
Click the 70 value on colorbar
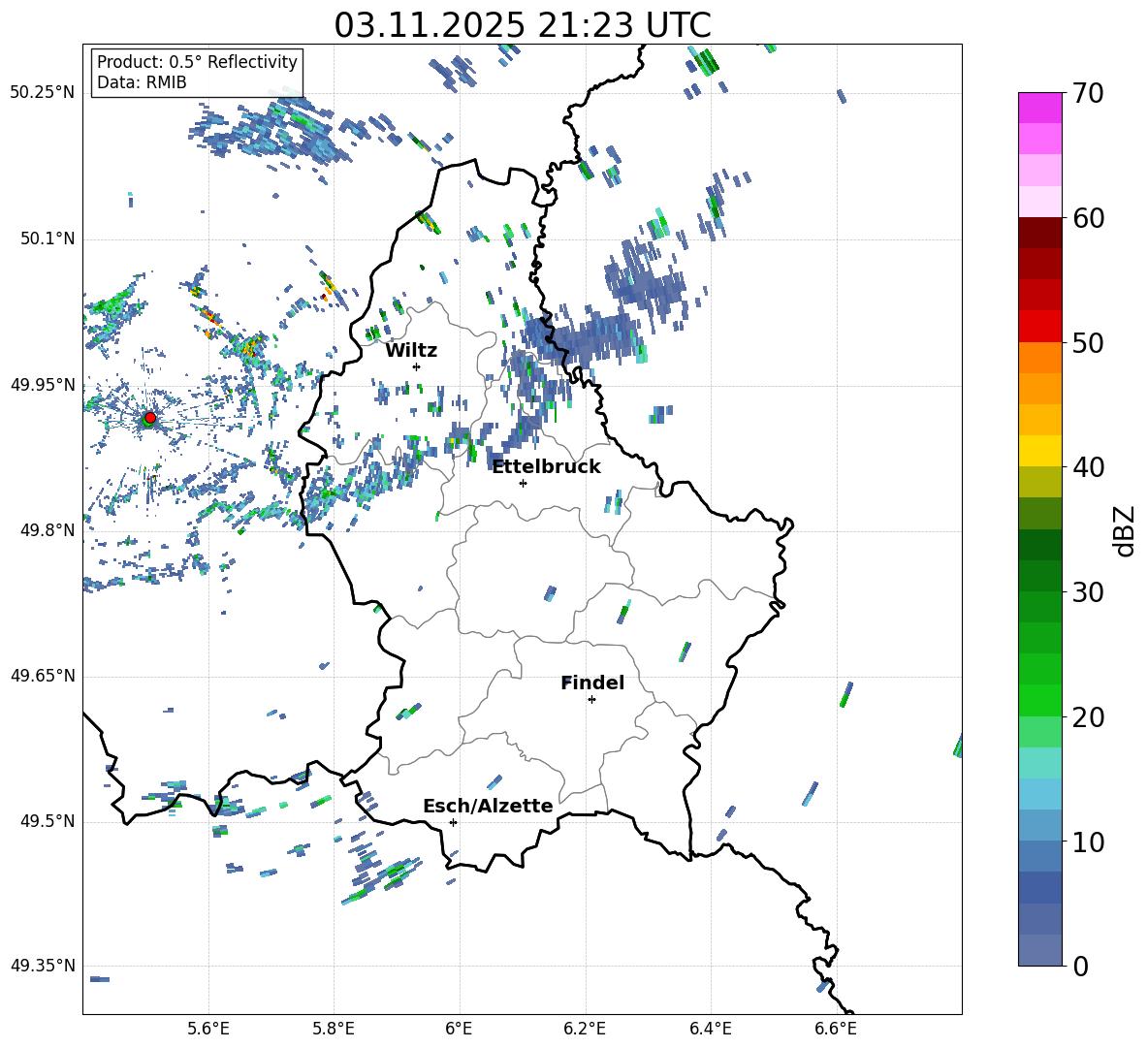(x=1088, y=94)
